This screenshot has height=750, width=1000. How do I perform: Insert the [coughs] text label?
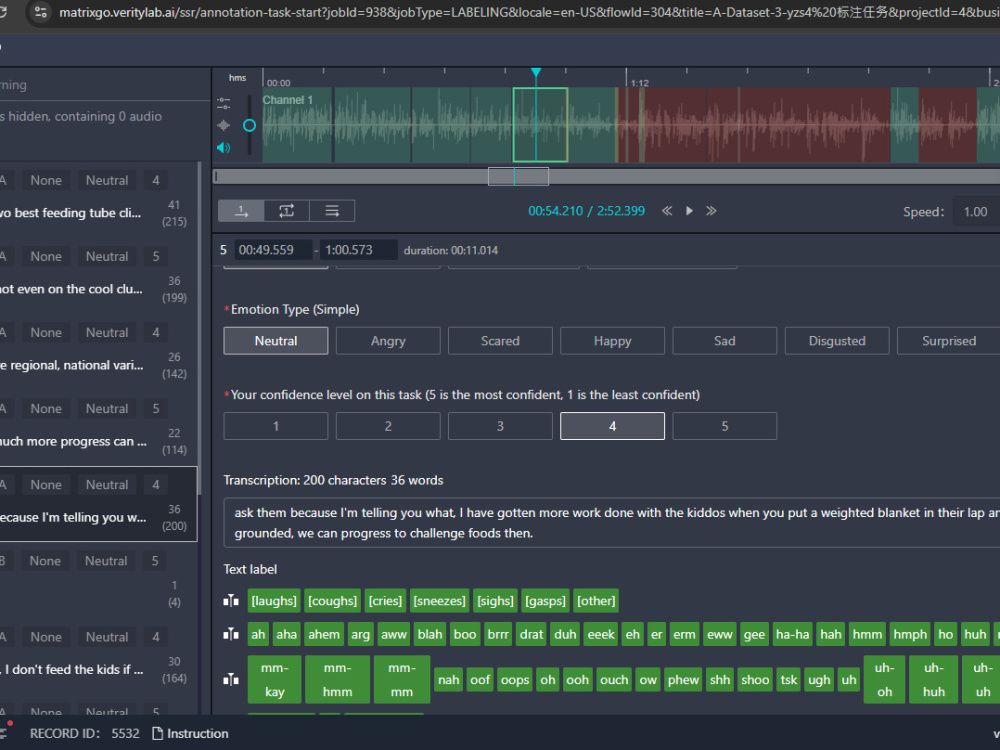coord(332,601)
